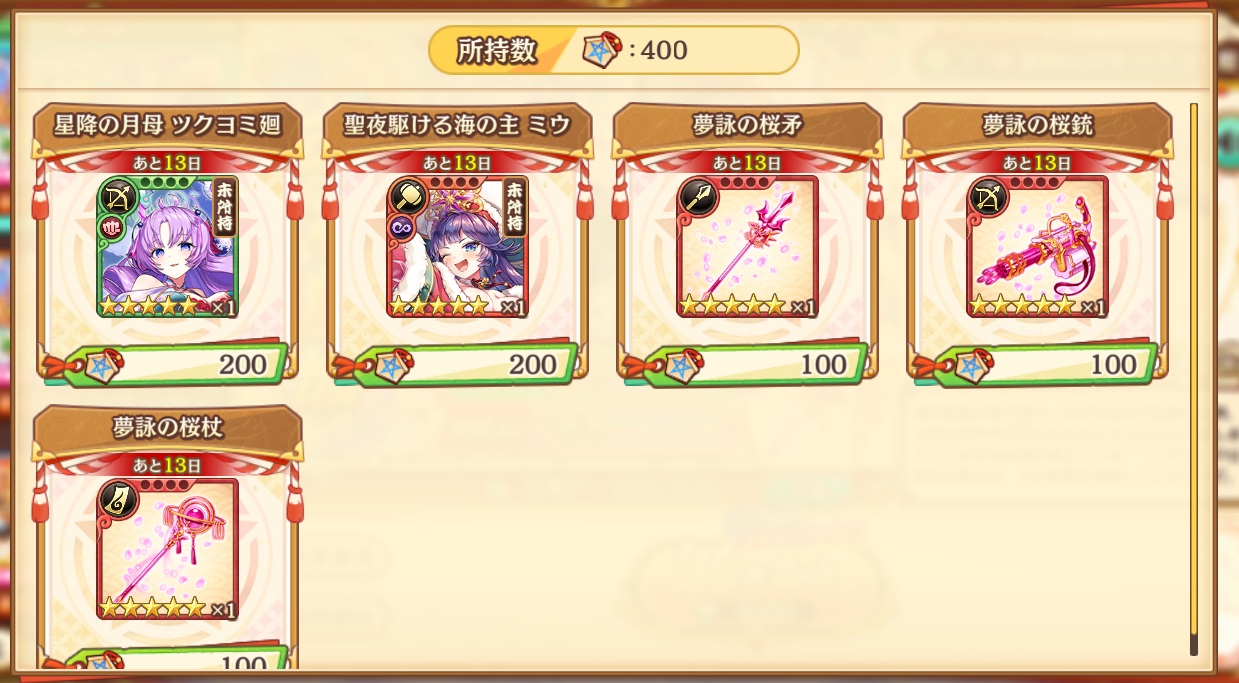Click the bow weapon-type icon on ツクヨミ廻 card
Screen dimensions: 1239x683
(117, 196)
